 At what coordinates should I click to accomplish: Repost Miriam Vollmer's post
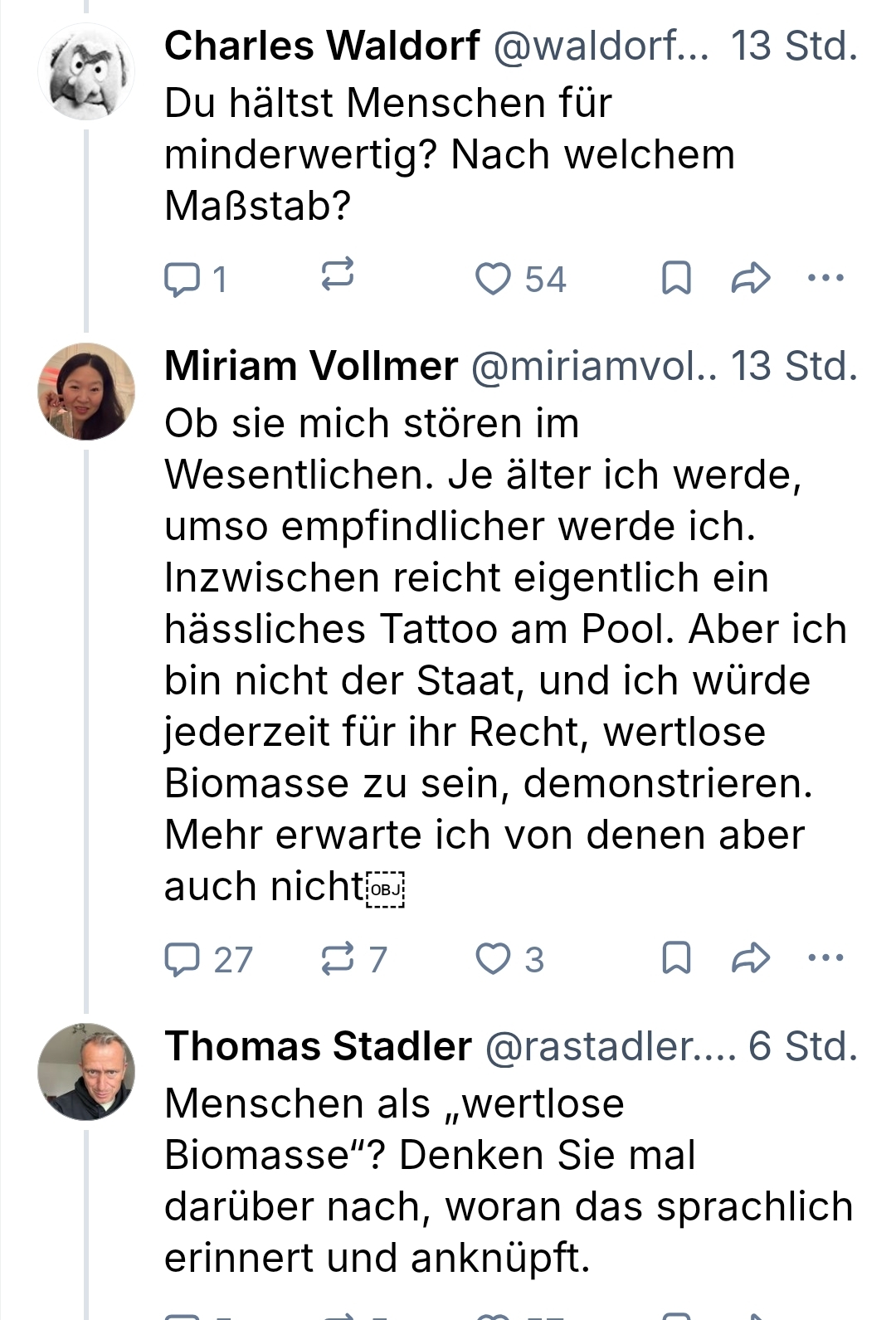[338, 959]
